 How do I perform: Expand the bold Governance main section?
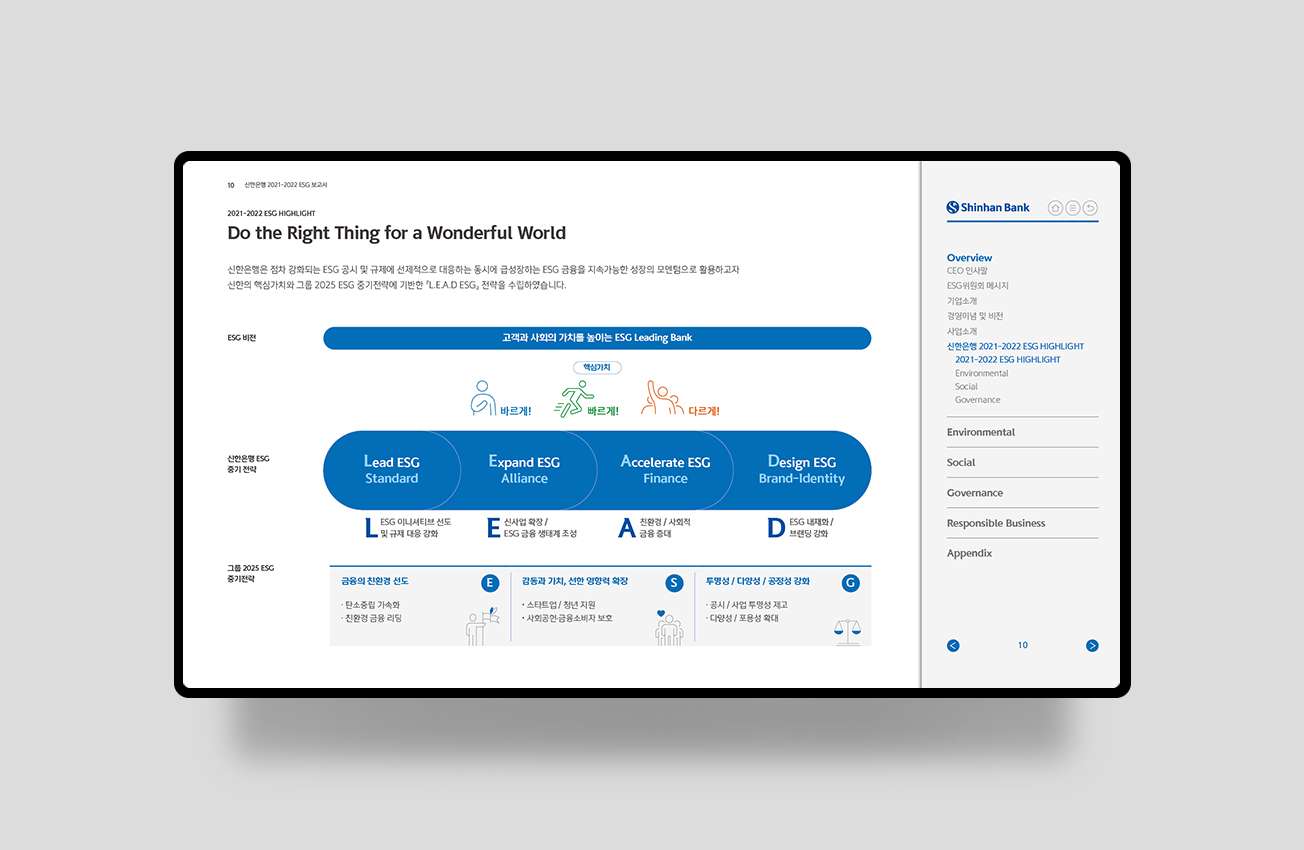[x=975, y=493]
